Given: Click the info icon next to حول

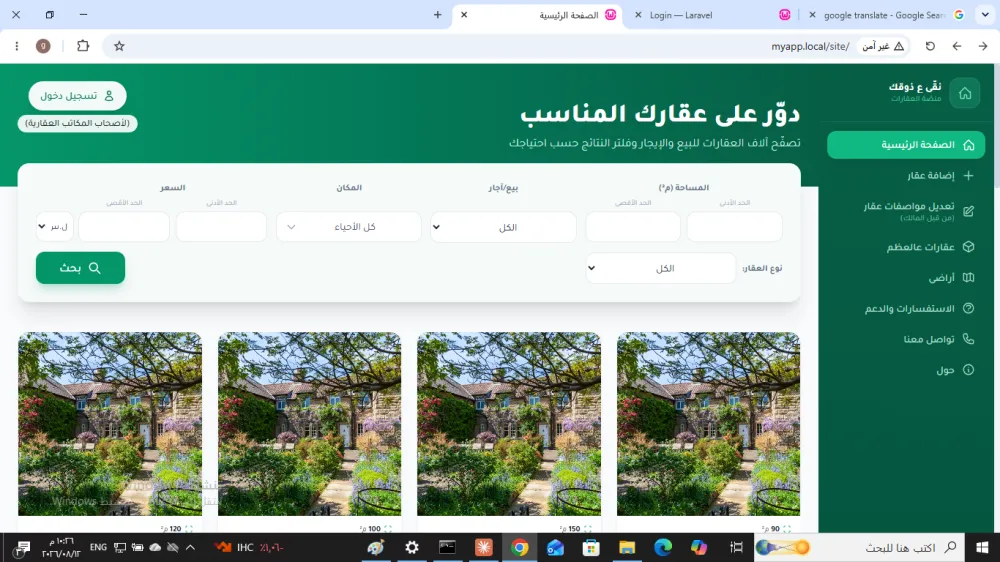Looking at the screenshot, I should pyautogui.click(x=968, y=370).
